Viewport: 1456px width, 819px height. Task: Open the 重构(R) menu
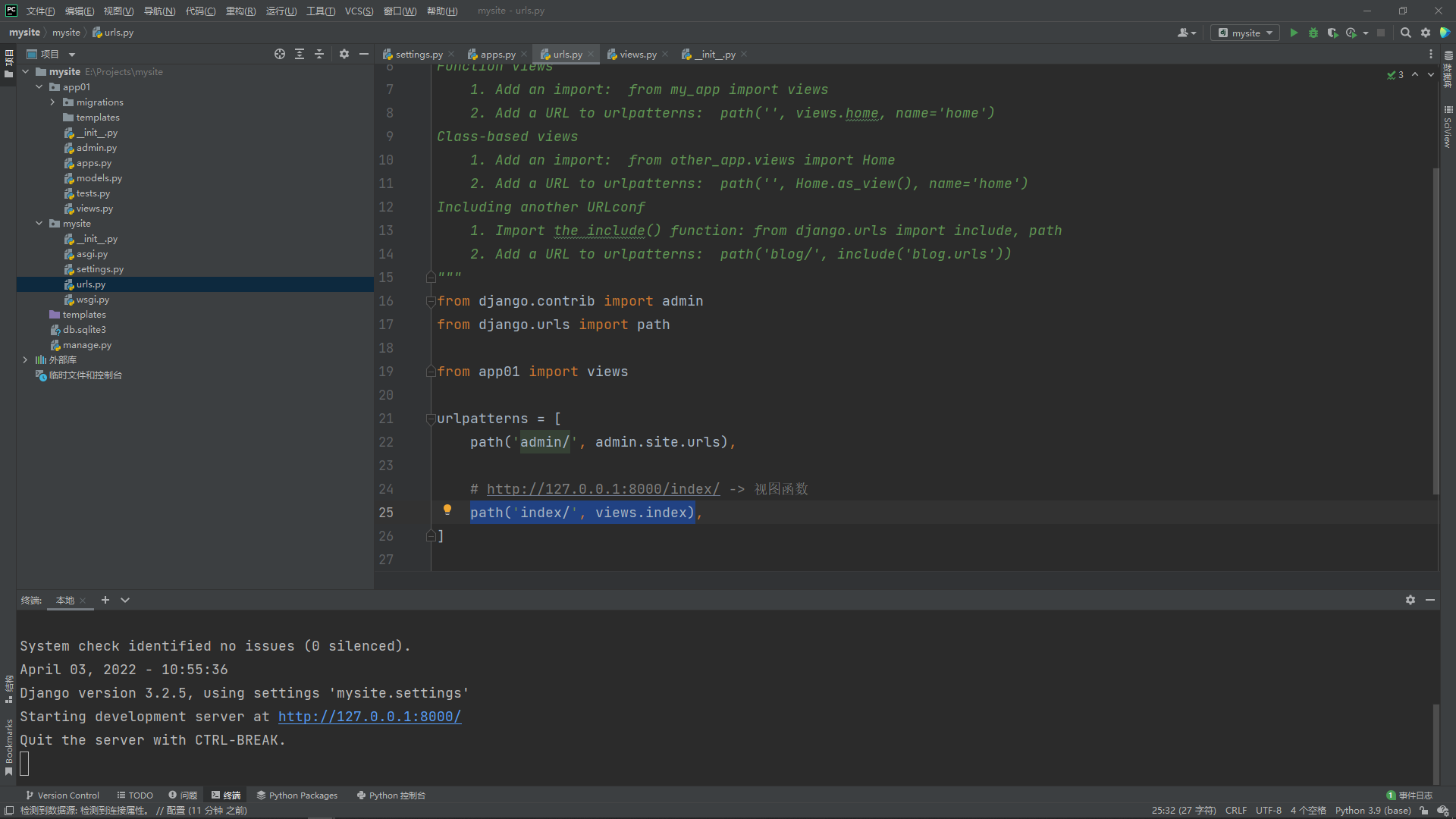tap(240, 11)
